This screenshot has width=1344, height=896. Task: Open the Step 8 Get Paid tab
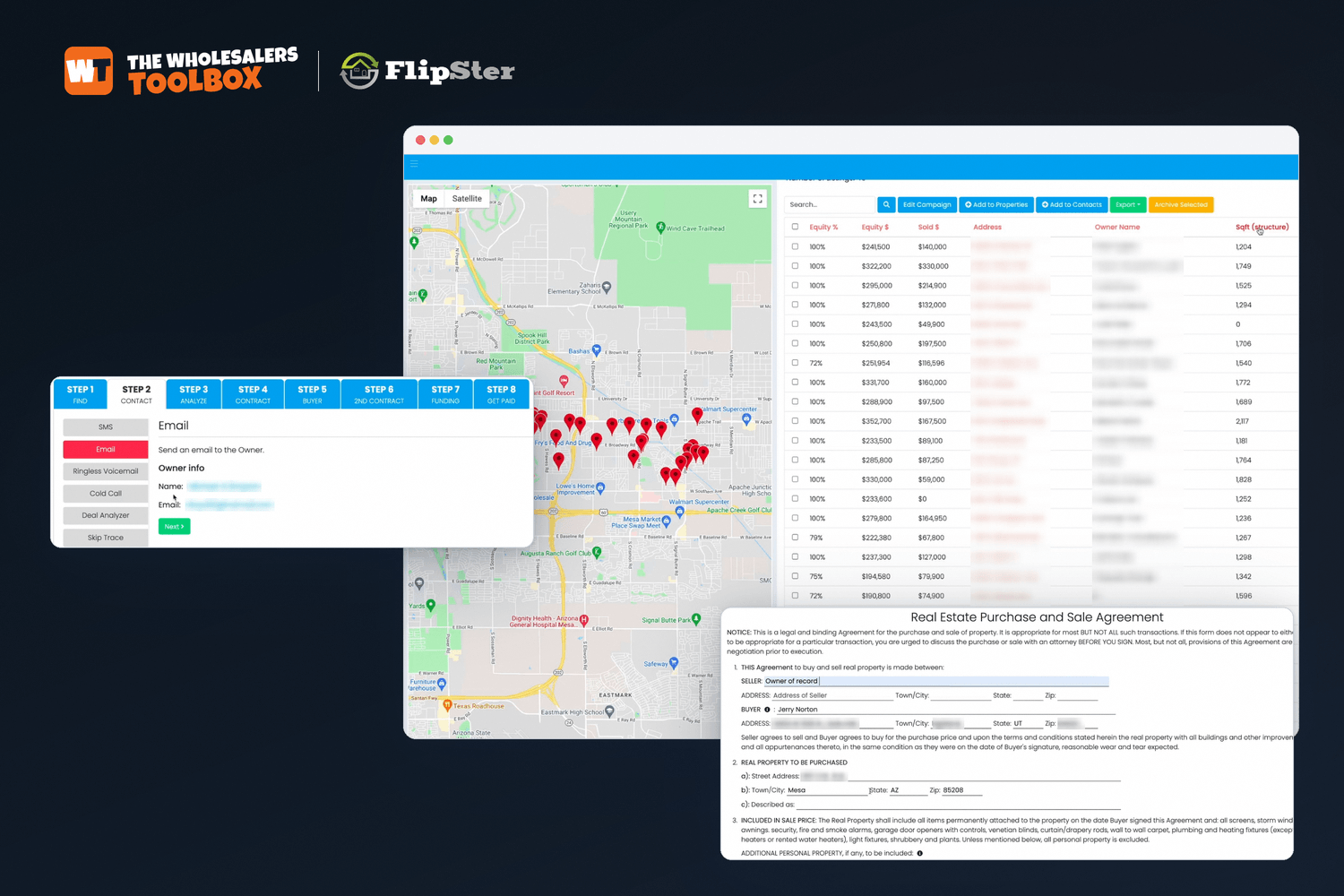501,394
